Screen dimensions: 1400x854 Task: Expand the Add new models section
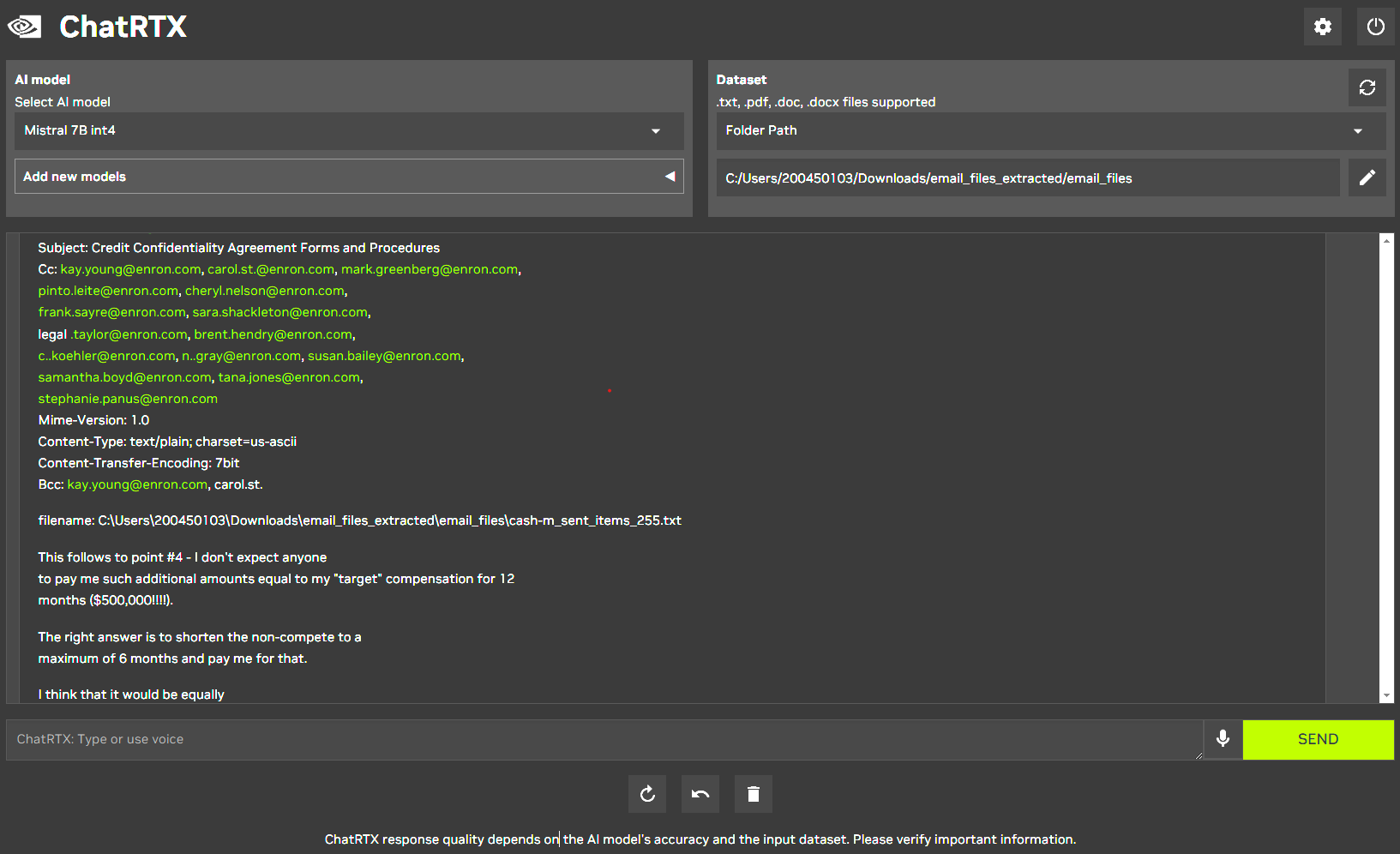(349, 177)
